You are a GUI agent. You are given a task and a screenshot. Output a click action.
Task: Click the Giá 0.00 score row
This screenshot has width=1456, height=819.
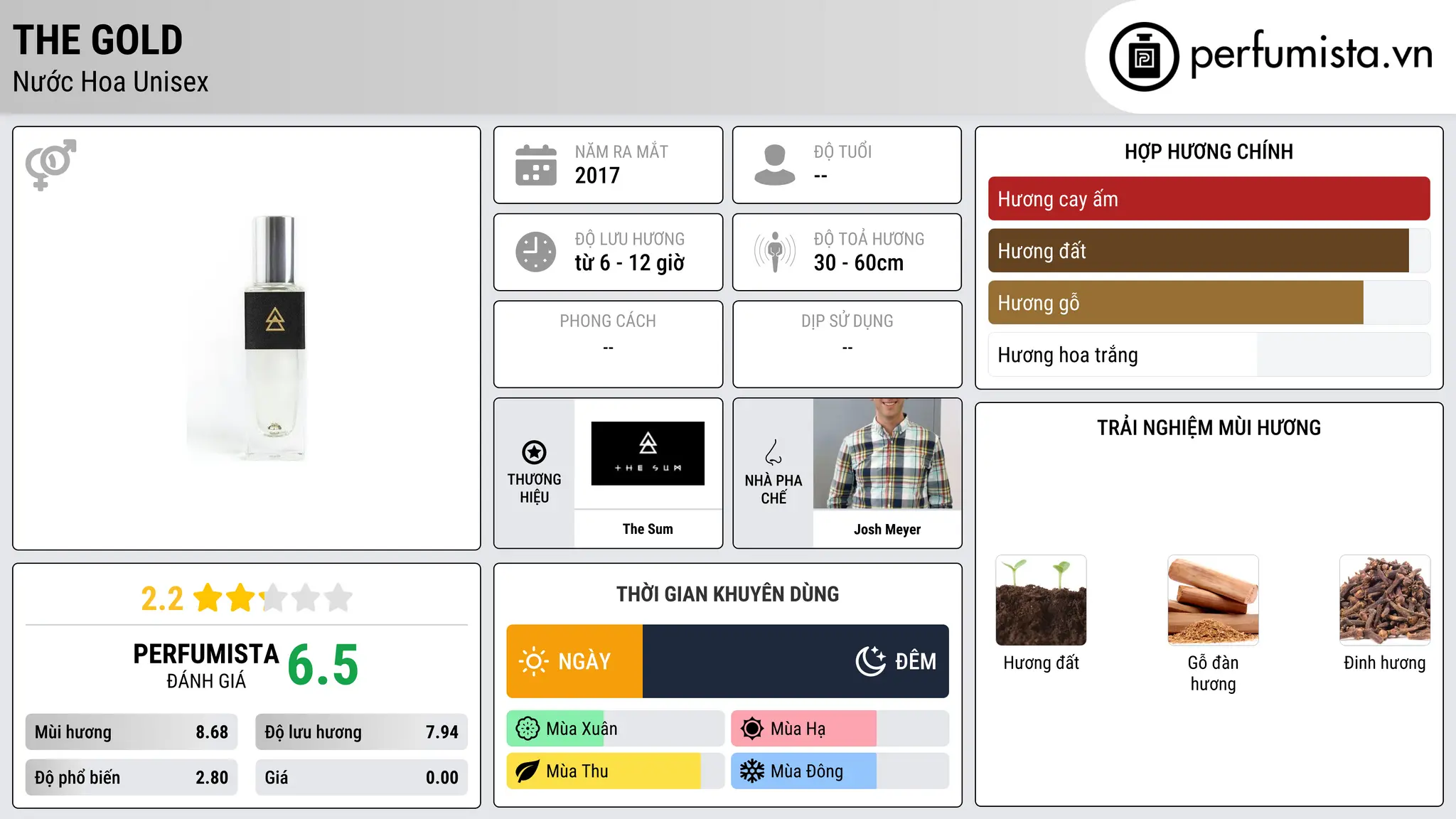(361, 778)
